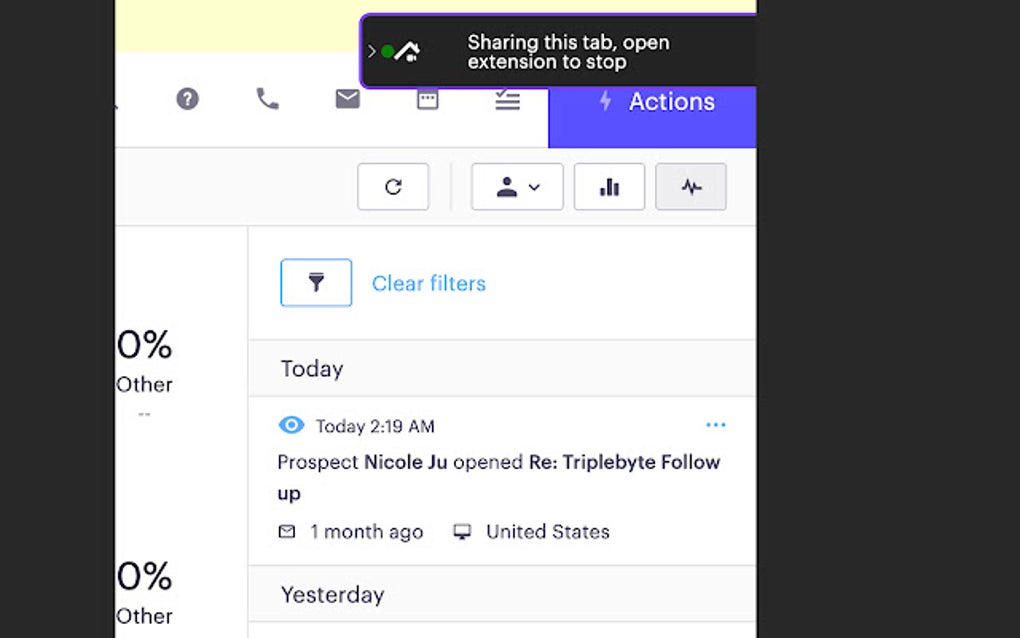Image resolution: width=1020 pixels, height=638 pixels.
Task: Select the phone call icon
Action: click(x=267, y=99)
